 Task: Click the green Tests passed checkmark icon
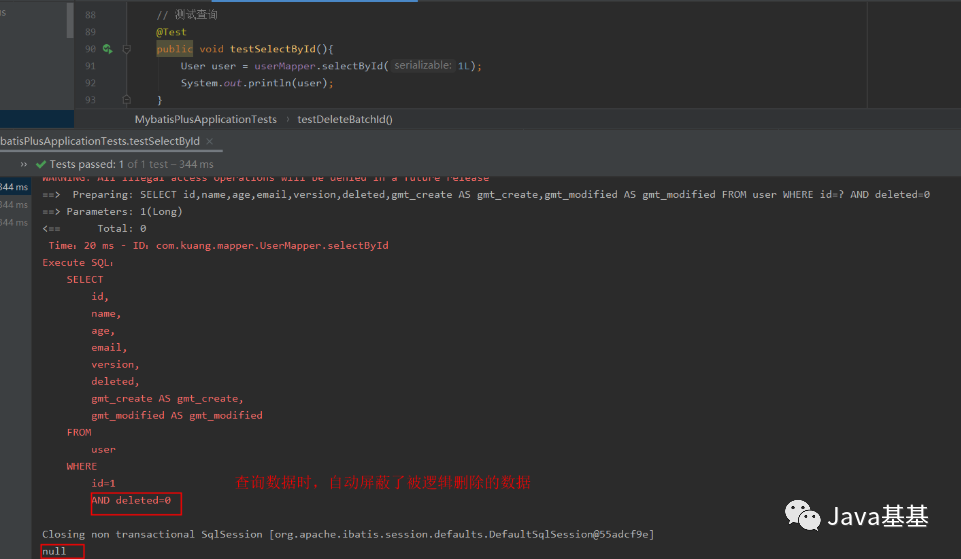(x=41, y=164)
